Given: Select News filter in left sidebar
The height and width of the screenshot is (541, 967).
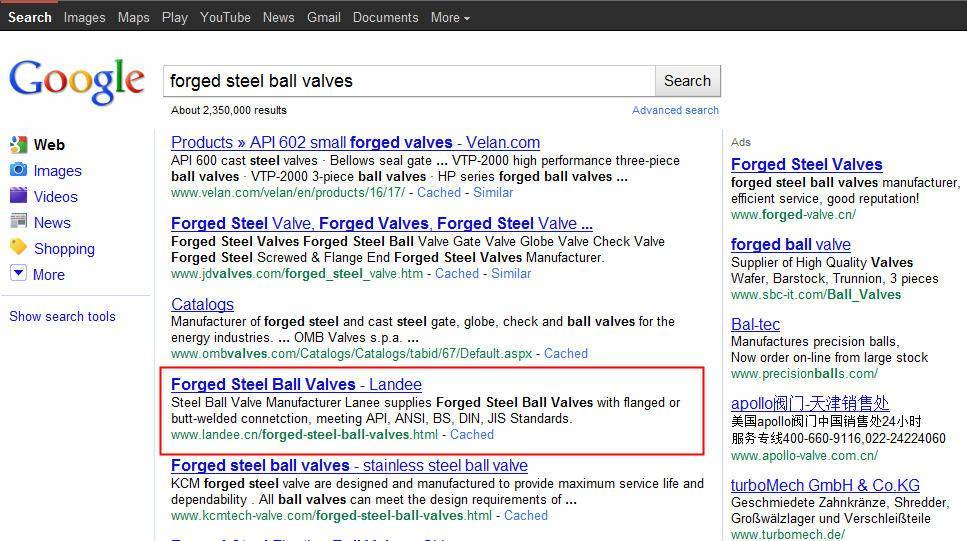Looking at the screenshot, I should pos(52,223).
